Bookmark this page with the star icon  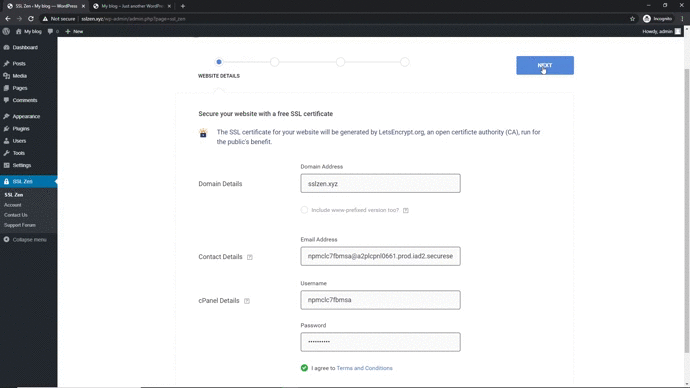632,19
